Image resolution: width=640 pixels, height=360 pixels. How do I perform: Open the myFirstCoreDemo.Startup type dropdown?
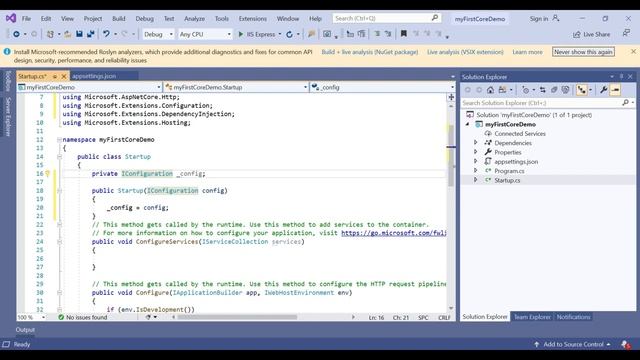236,87
